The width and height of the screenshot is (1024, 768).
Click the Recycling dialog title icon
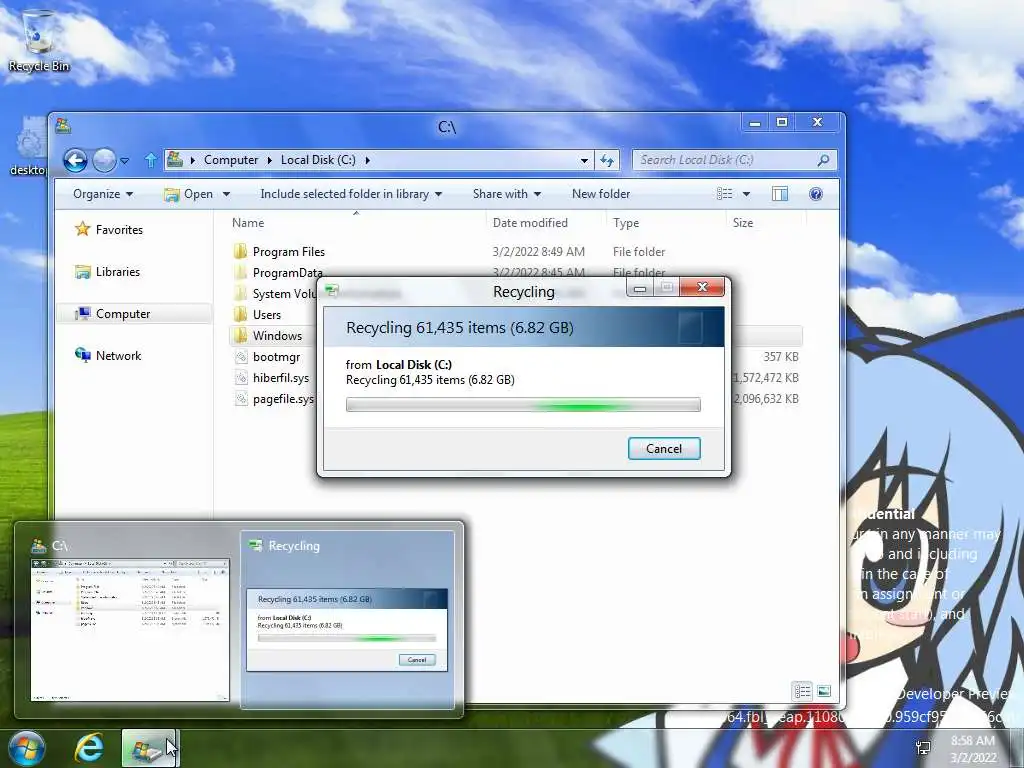pyautogui.click(x=332, y=291)
